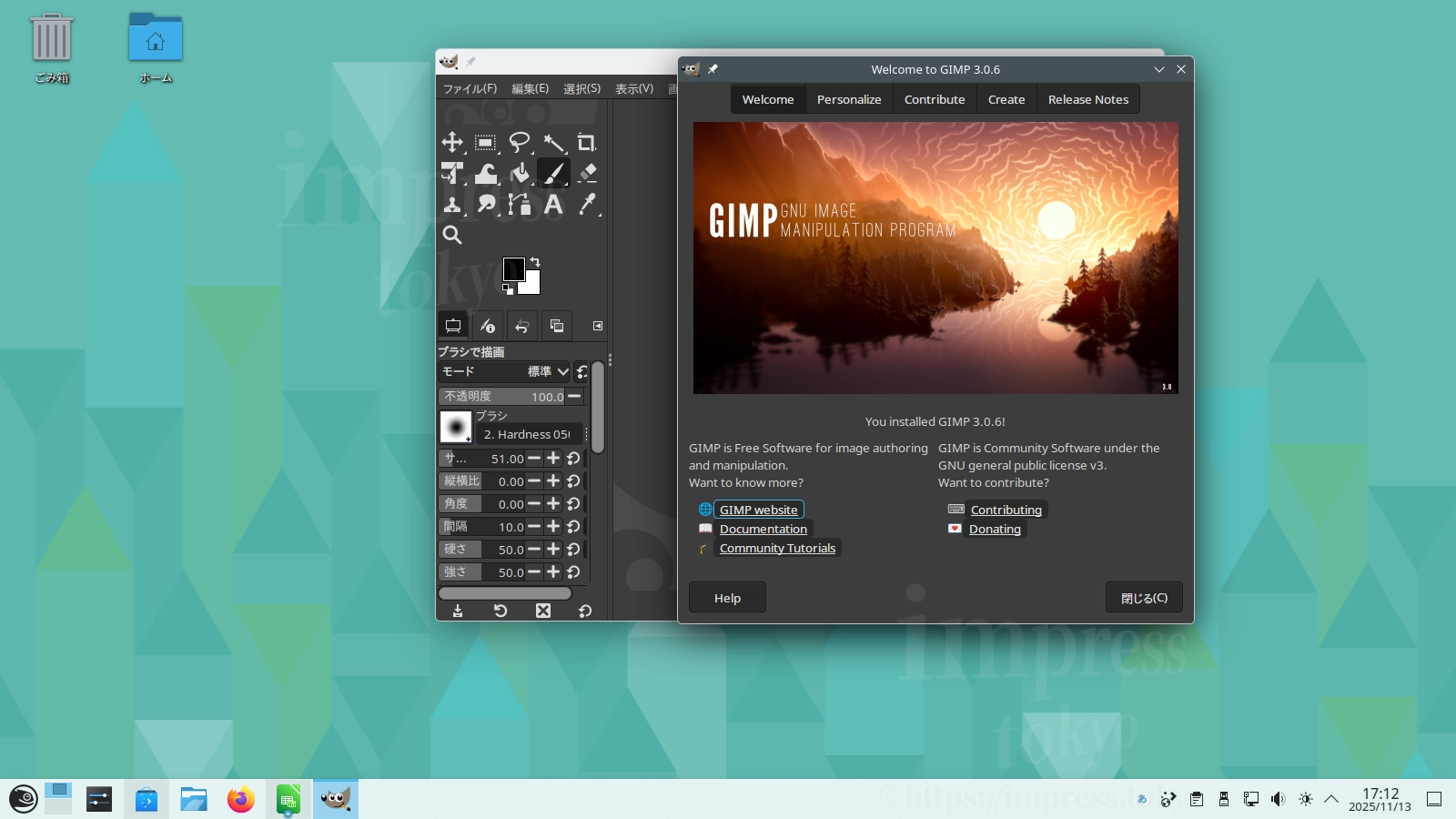Adjust the 不透明度 opacity slider
Image resolution: width=1456 pixels, height=819 pixels.
click(501, 396)
